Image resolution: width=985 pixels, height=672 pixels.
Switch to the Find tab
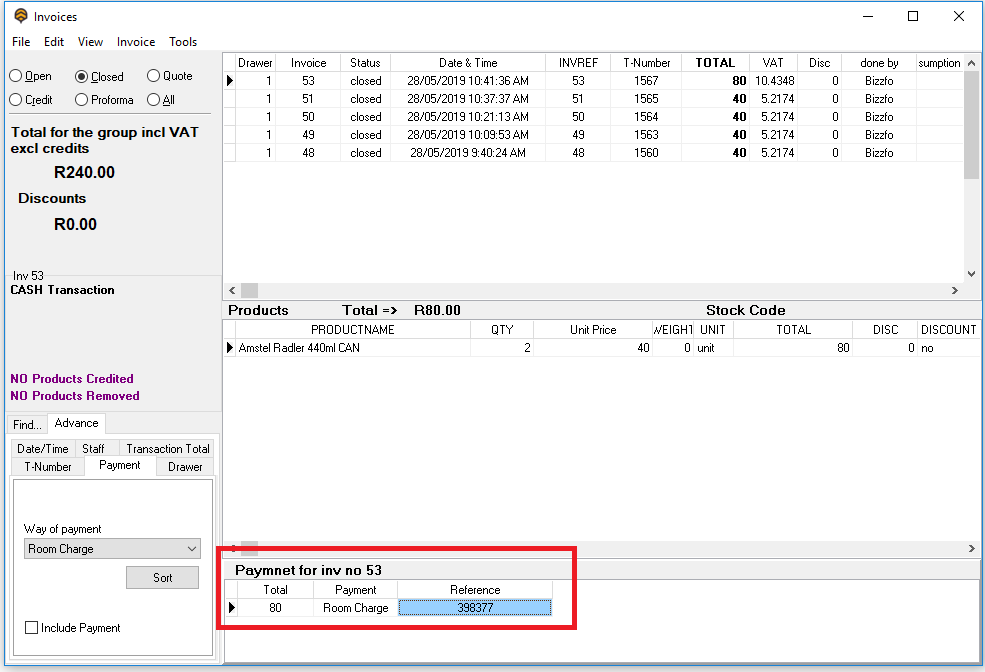(27, 425)
